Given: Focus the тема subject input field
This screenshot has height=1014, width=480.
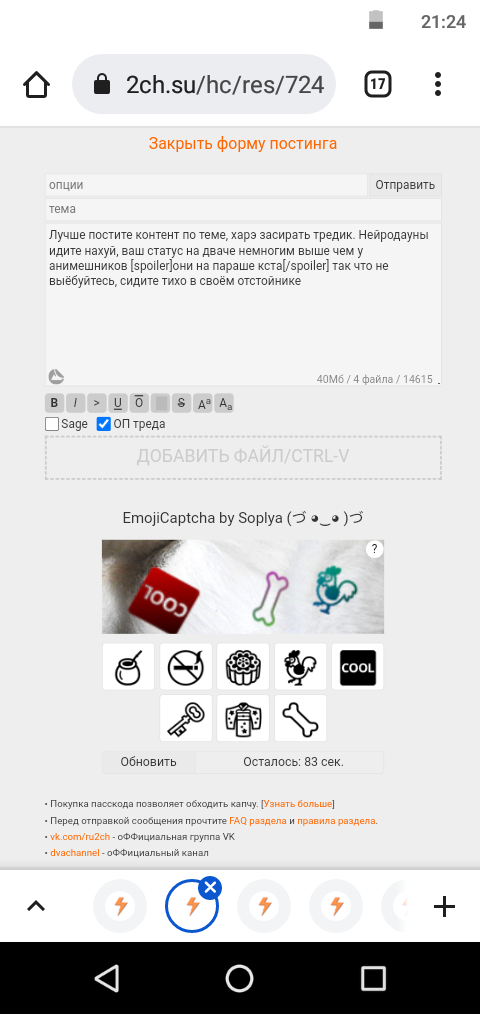Looking at the screenshot, I should coord(243,210).
